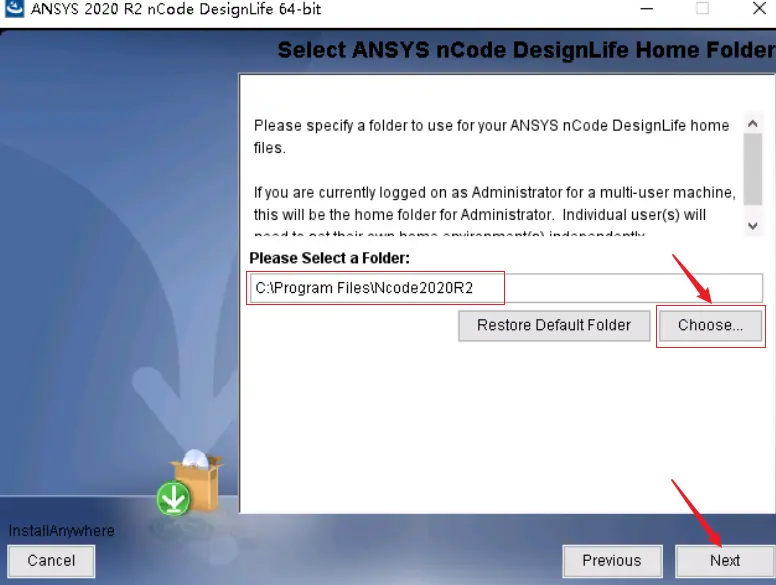The width and height of the screenshot is (776, 585).
Task: Click the scroll down arrow in description
Action: click(x=753, y=226)
